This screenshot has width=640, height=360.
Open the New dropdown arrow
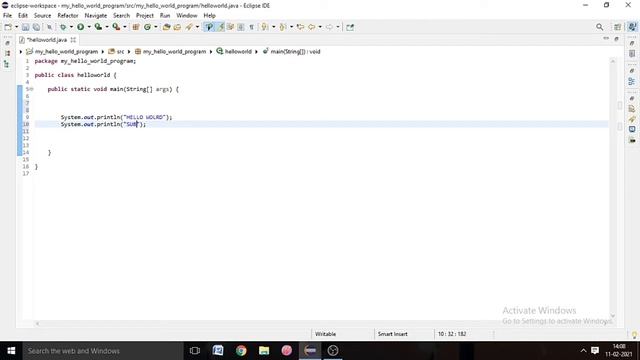[x=16, y=27]
